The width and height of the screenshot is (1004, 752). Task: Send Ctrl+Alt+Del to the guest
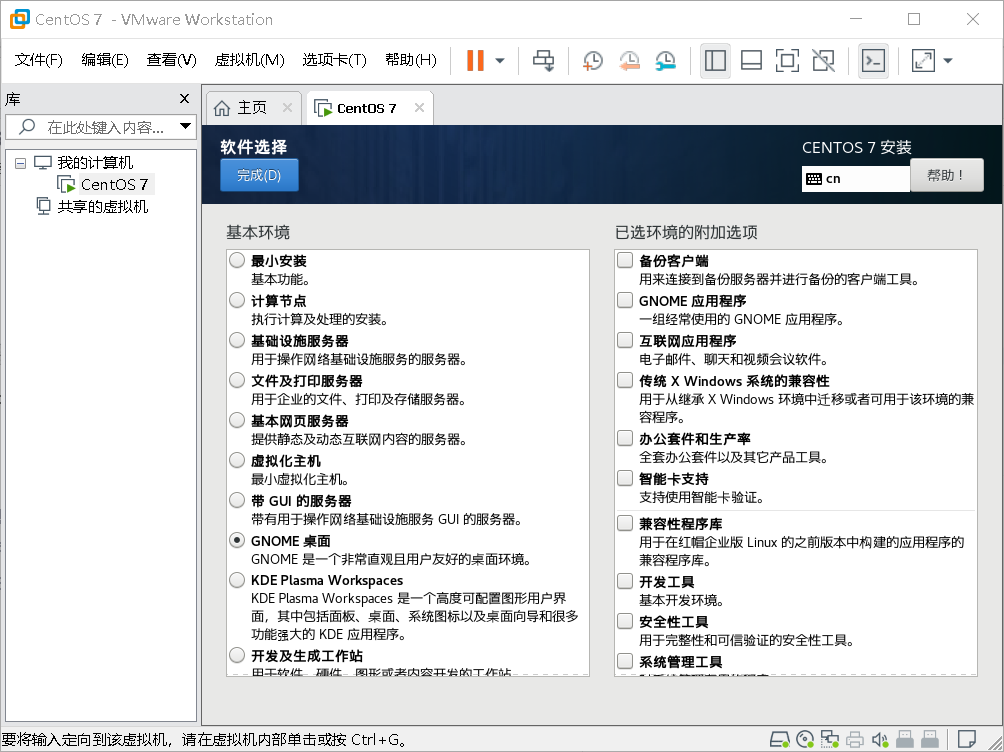(x=543, y=60)
